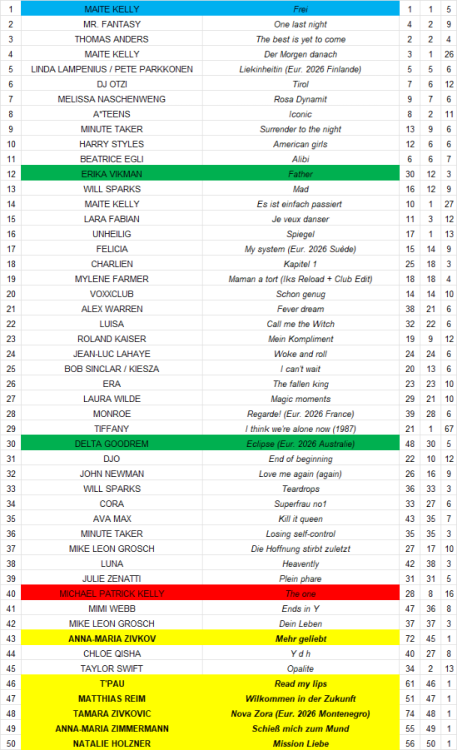Screen dimensions: 457x750
Task: Select row number 12 header
Action: click(x=11, y=174)
